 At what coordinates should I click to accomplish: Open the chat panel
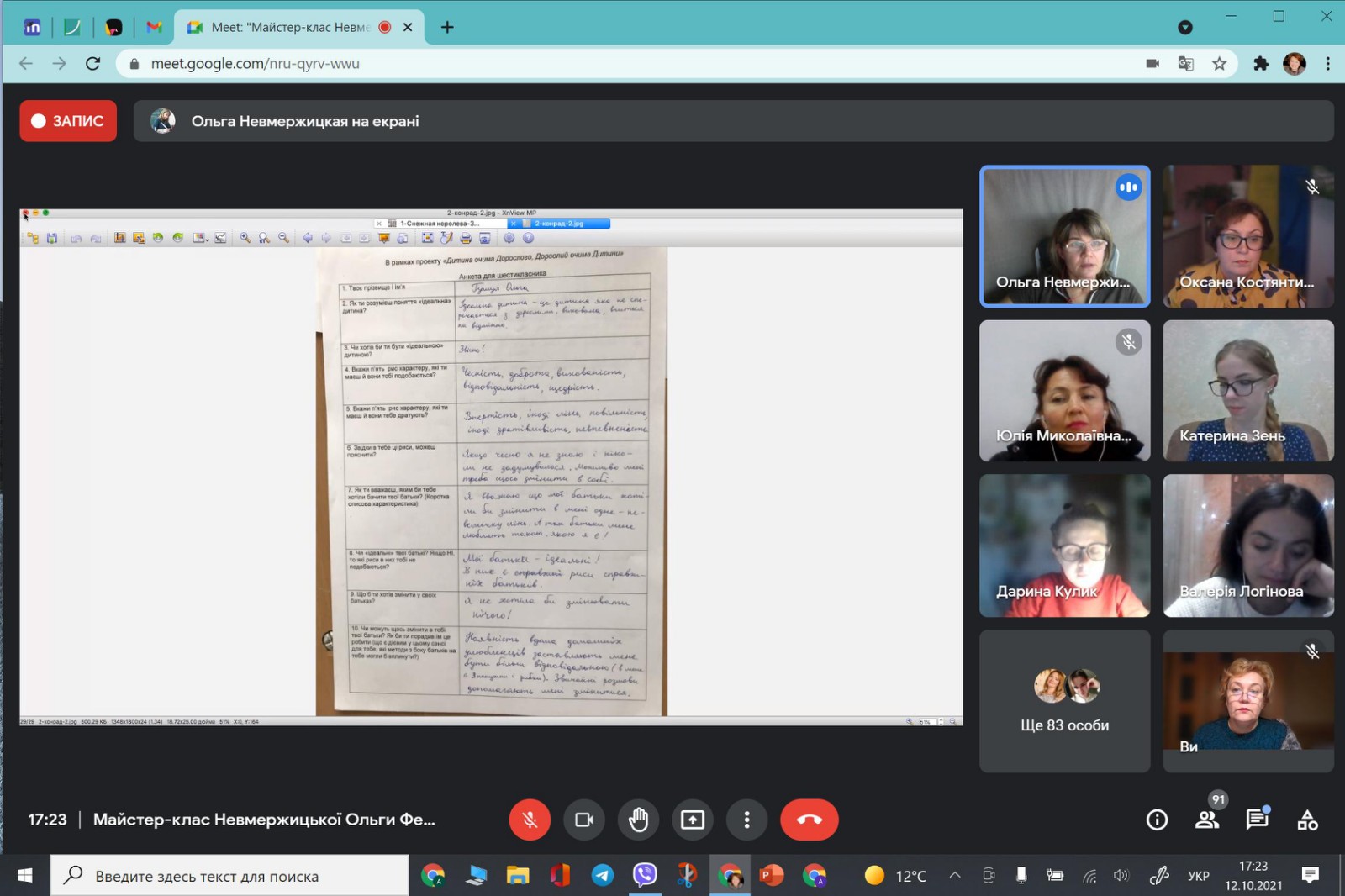[x=1257, y=820]
